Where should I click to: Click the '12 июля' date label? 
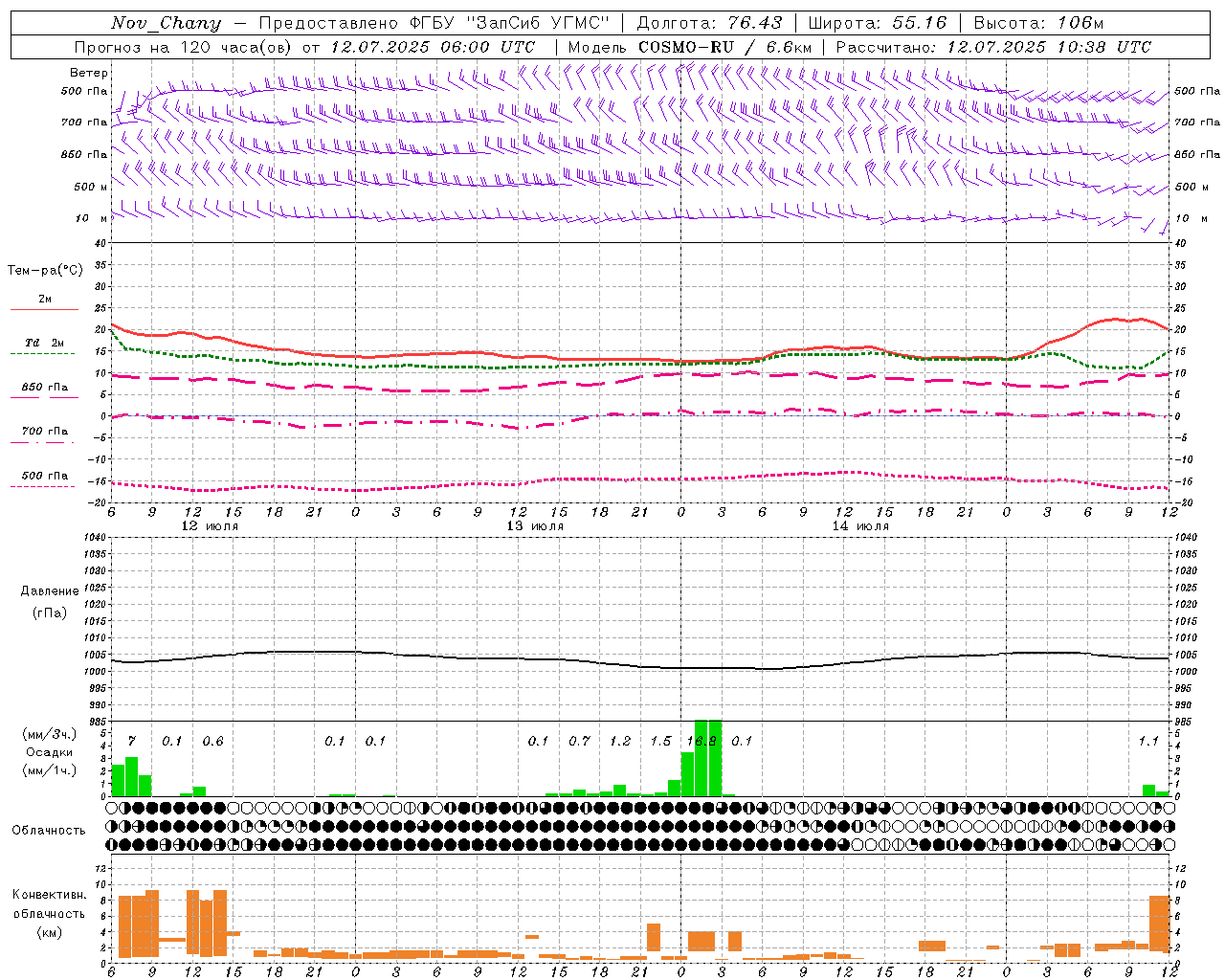211,526
